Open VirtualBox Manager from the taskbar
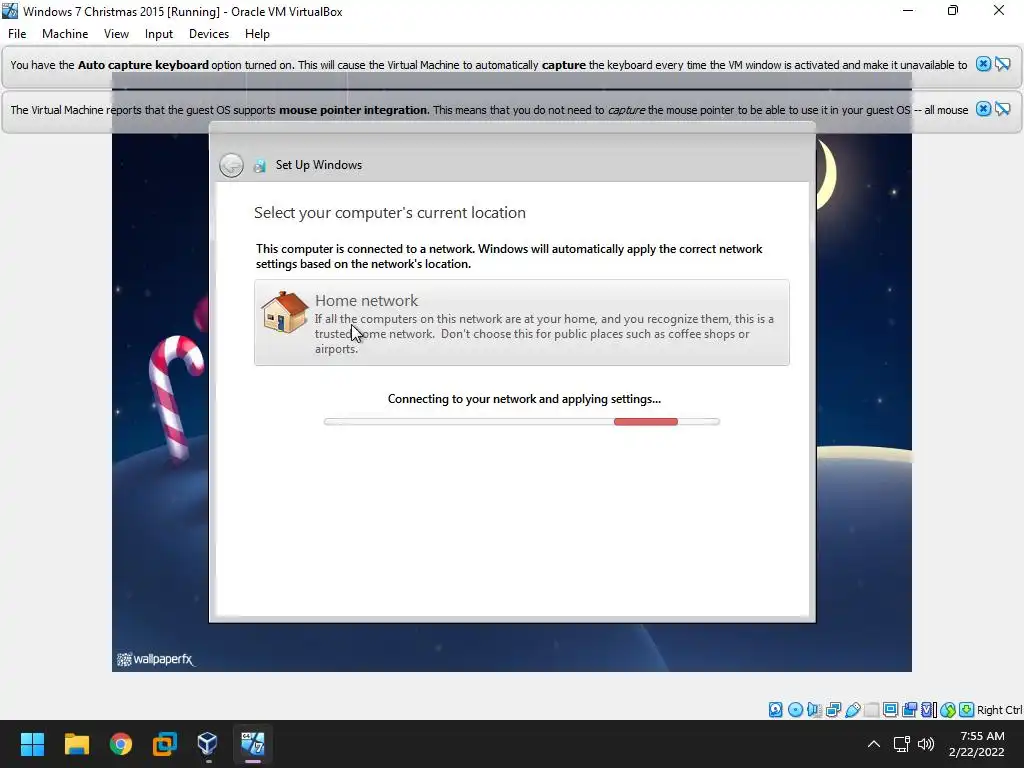This screenshot has width=1024, height=768. [208, 744]
